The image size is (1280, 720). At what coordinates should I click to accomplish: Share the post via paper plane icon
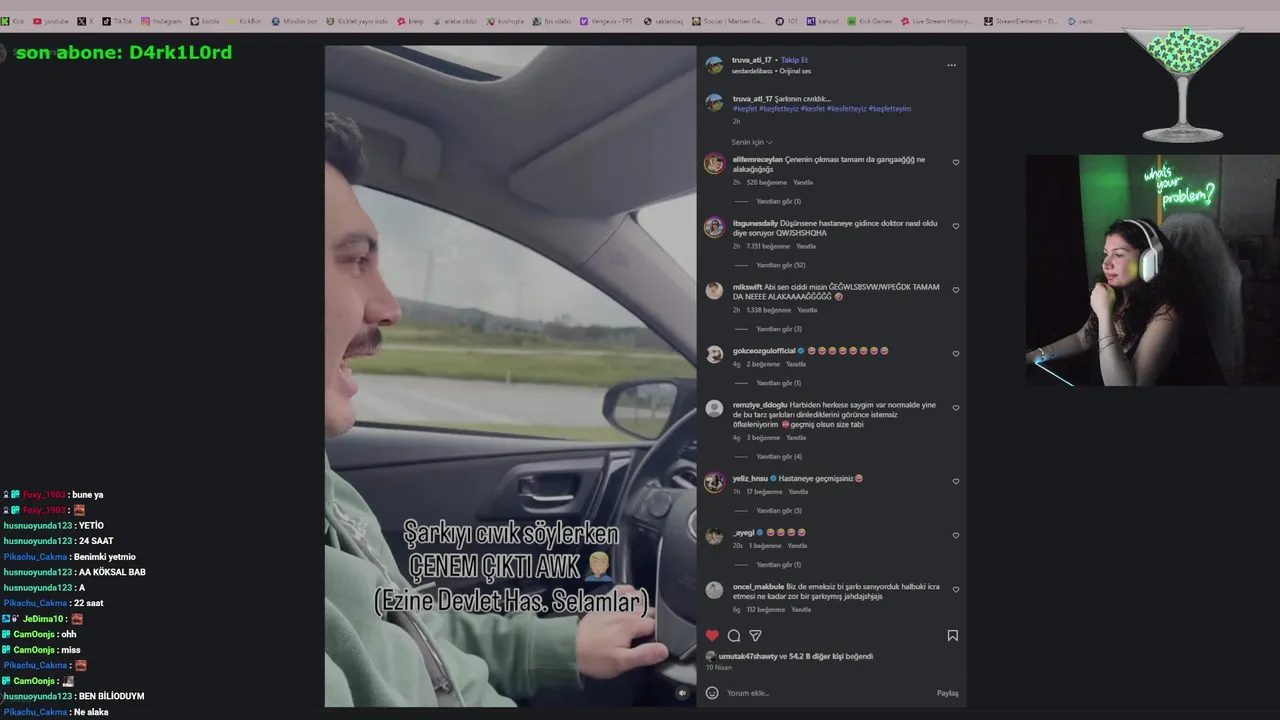tap(755, 635)
